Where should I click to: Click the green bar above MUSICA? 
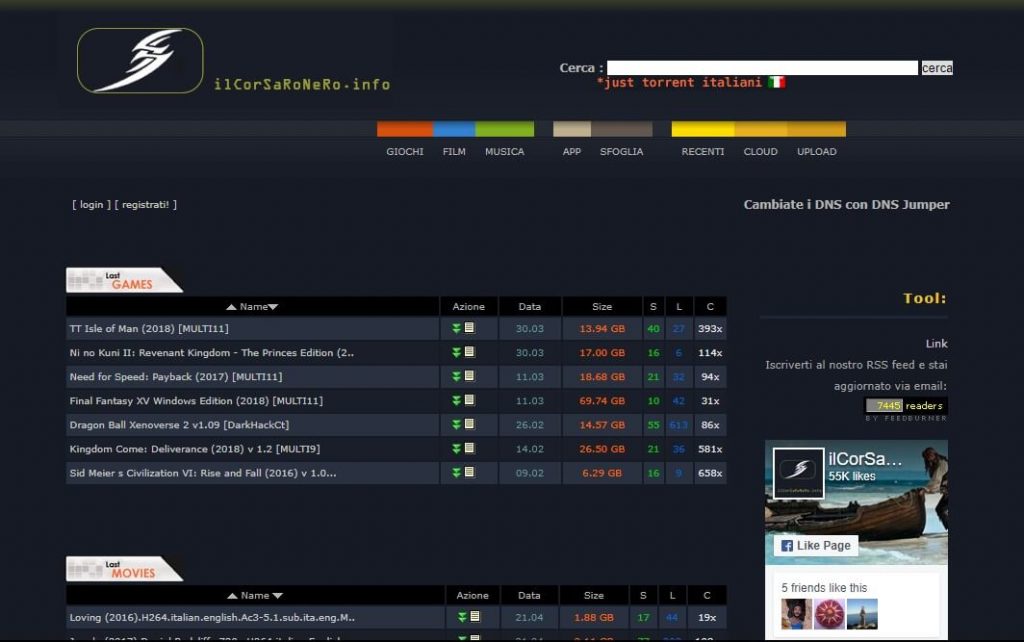pyautogui.click(x=505, y=129)
